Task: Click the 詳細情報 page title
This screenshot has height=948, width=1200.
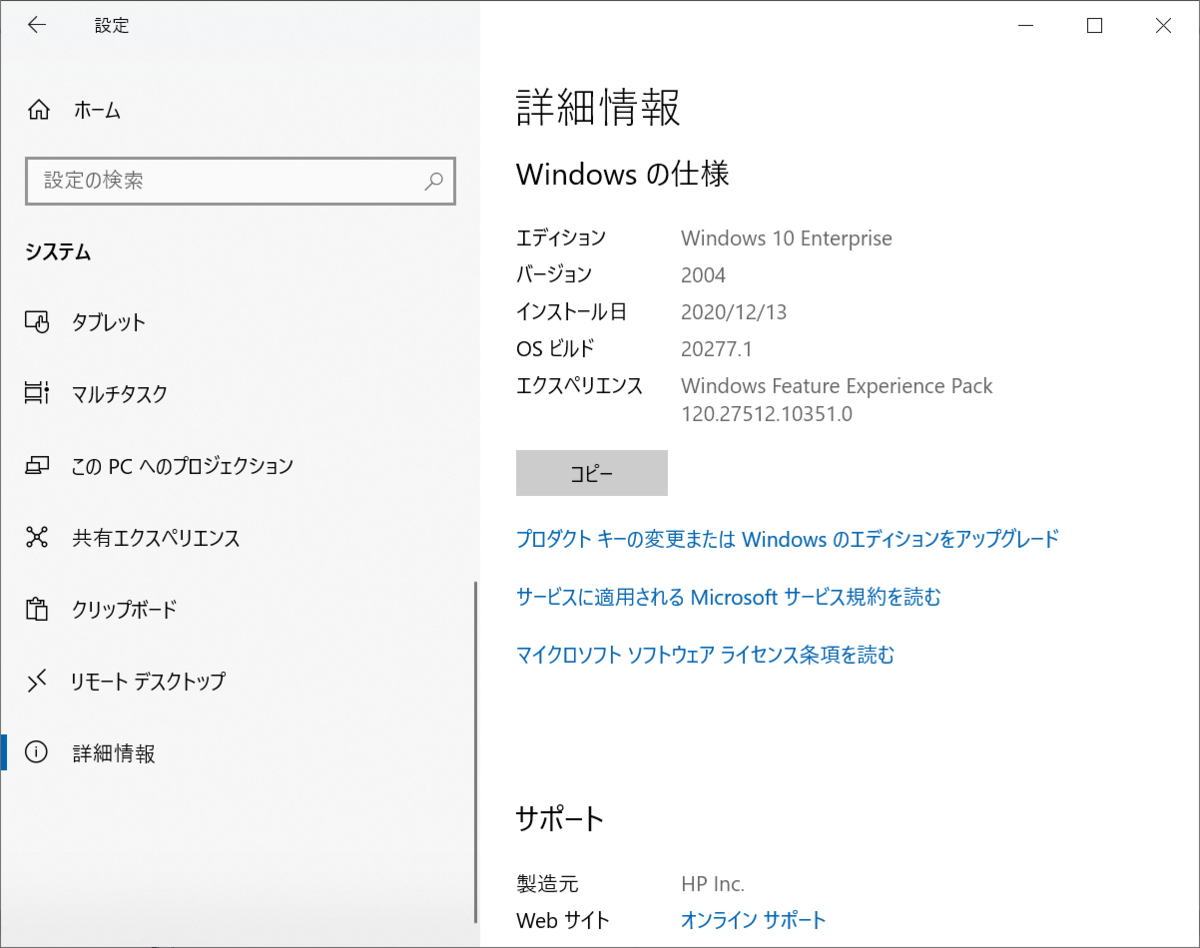Action: click(x=598, y=107)
